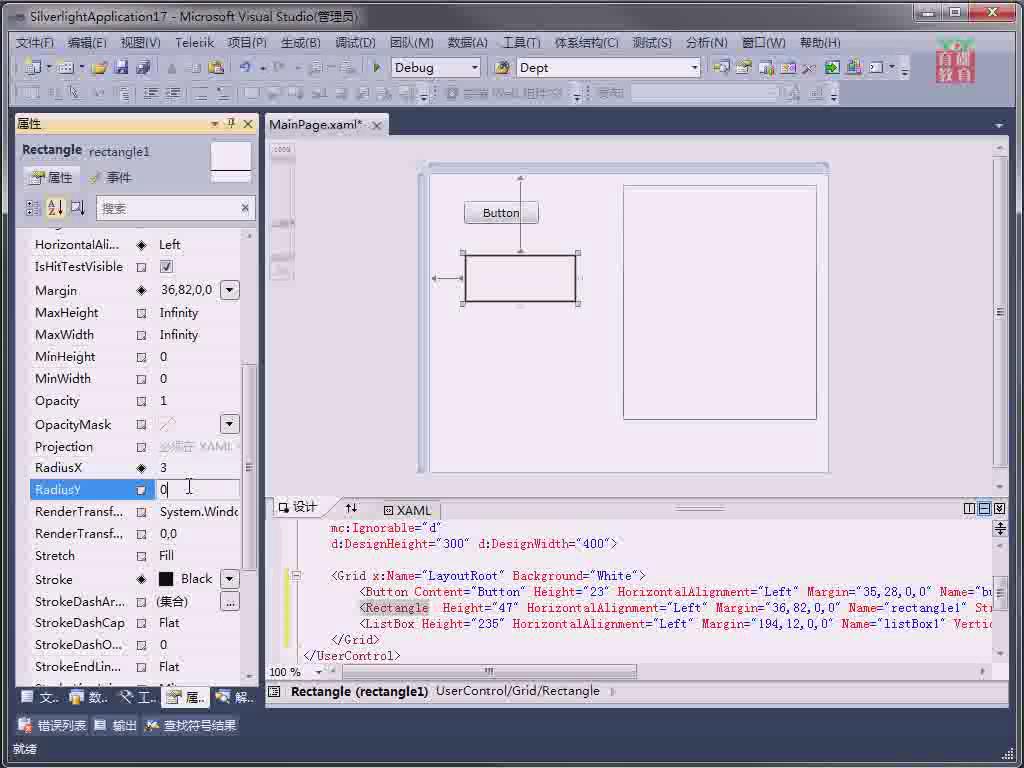Image resolution: width=1024 pixels, height=768 pixels.
Task: Collapse the Grid element outlining in XAML
Action: coord(296,575)
